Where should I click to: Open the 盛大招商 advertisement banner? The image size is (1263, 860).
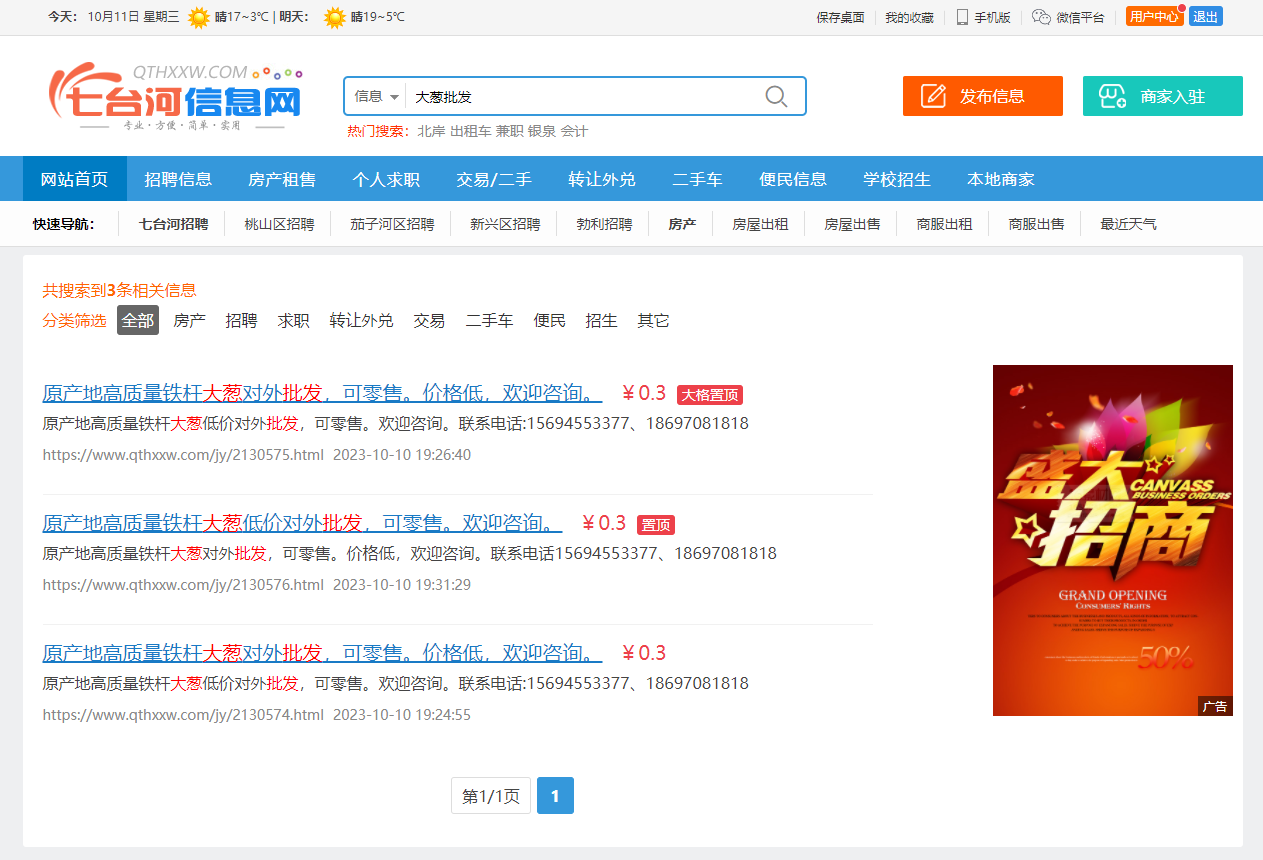[1112, 540]
